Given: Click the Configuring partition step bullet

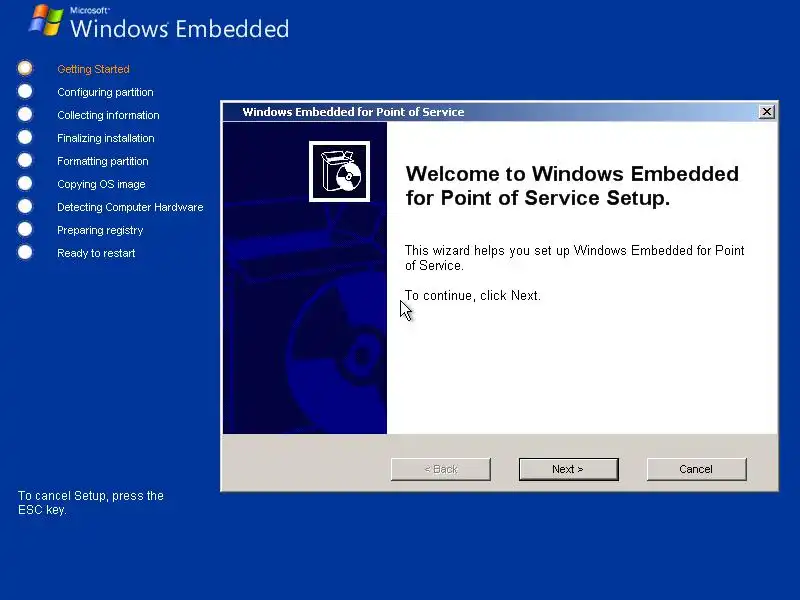Looking at the screenshot, I should (25, 91).
